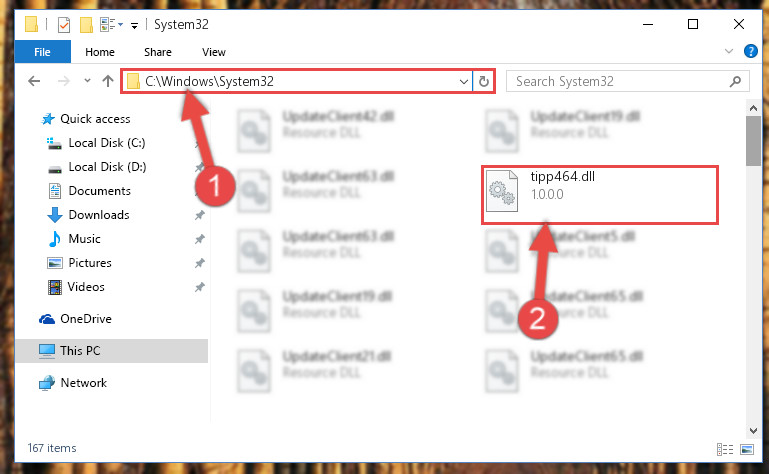Click the Properties checkmark quick access icon

coord(64,25)
